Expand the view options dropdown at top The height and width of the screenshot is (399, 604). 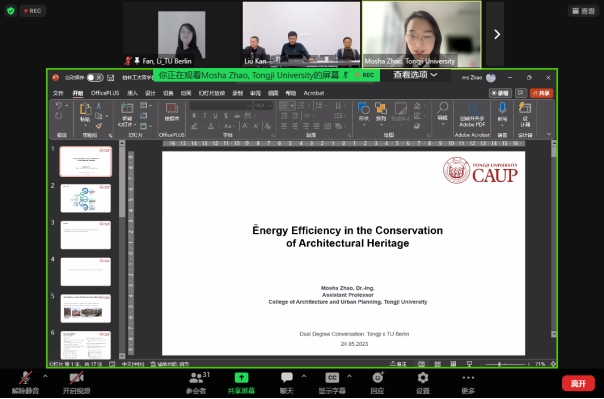tap(415, 75)
